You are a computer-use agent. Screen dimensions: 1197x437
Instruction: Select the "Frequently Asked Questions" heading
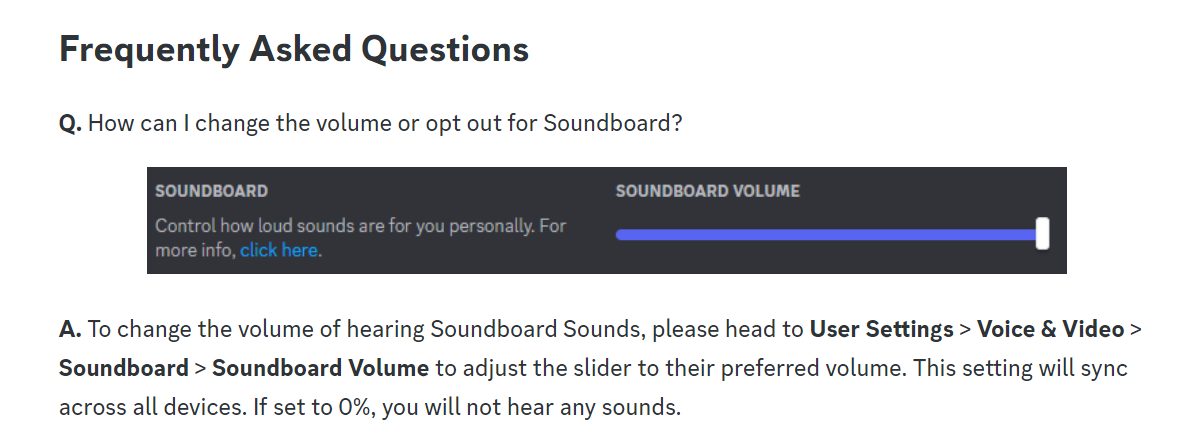click(294, 50)
